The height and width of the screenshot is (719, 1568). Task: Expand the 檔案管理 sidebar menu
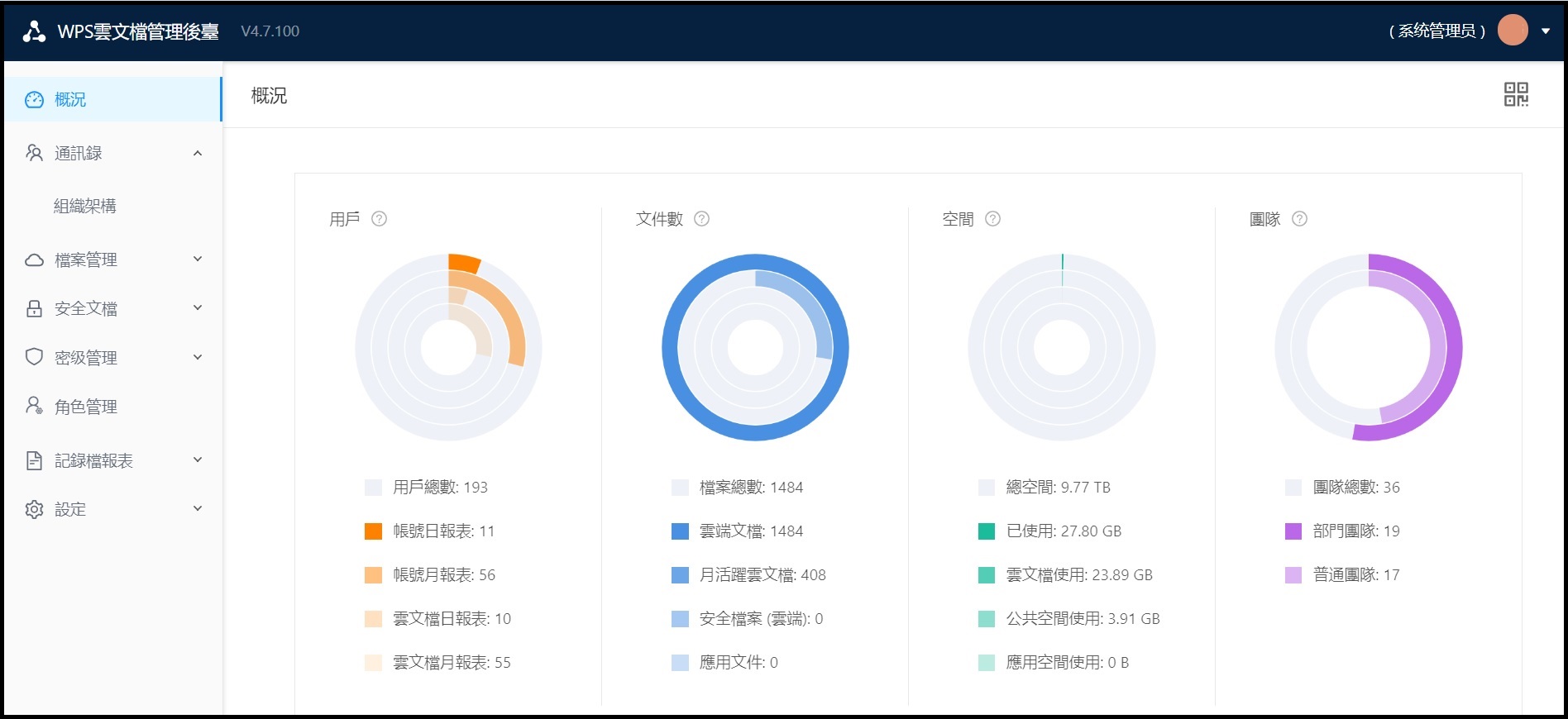point(197,260)
